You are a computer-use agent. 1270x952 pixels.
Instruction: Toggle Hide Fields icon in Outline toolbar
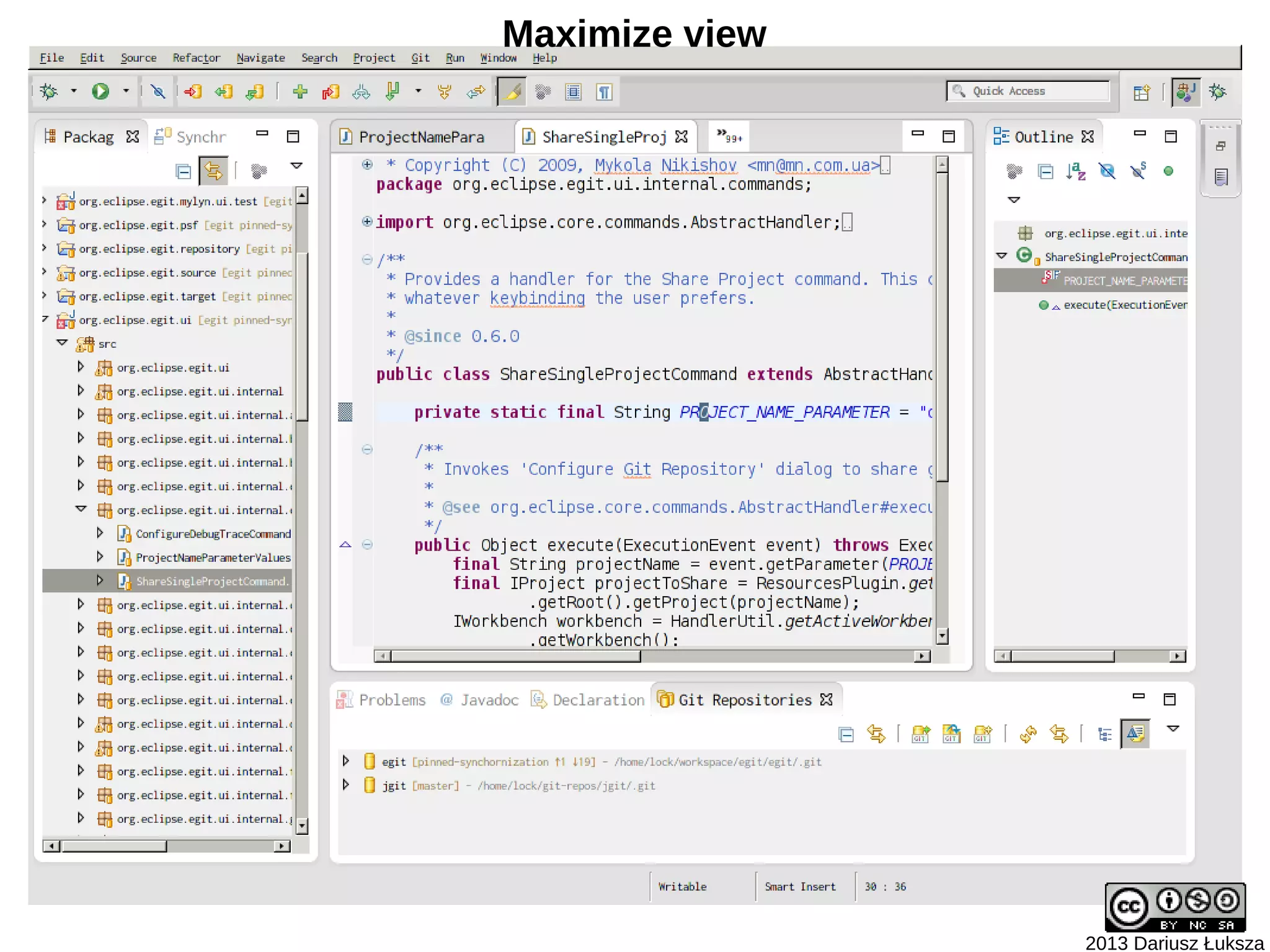(1107, 171)
